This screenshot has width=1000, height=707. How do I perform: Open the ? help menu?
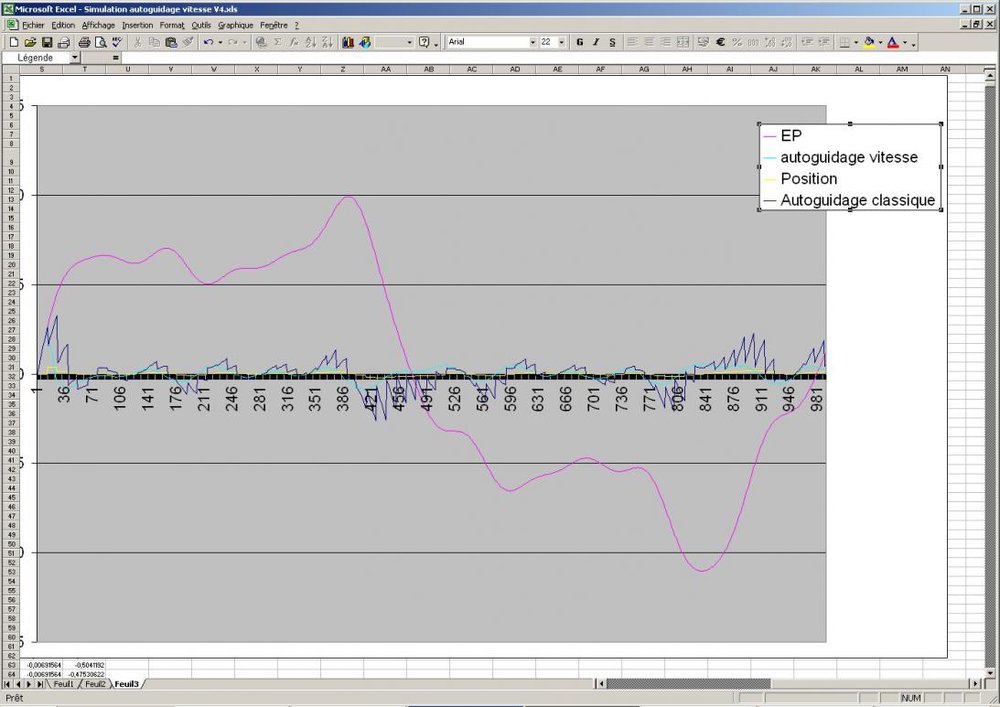coord(297,25)
